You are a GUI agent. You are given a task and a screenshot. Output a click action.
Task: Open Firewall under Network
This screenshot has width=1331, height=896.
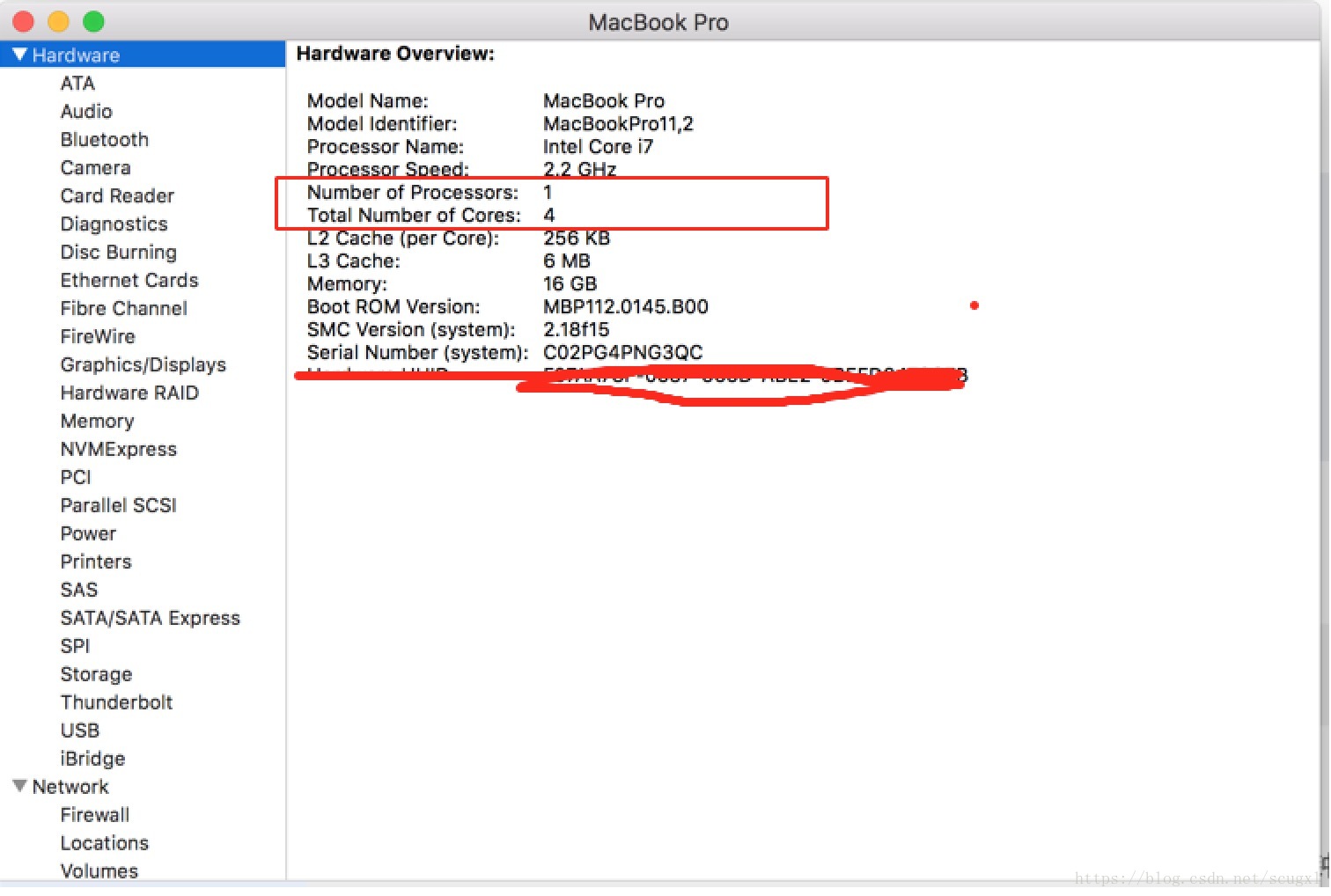point(95,815)
